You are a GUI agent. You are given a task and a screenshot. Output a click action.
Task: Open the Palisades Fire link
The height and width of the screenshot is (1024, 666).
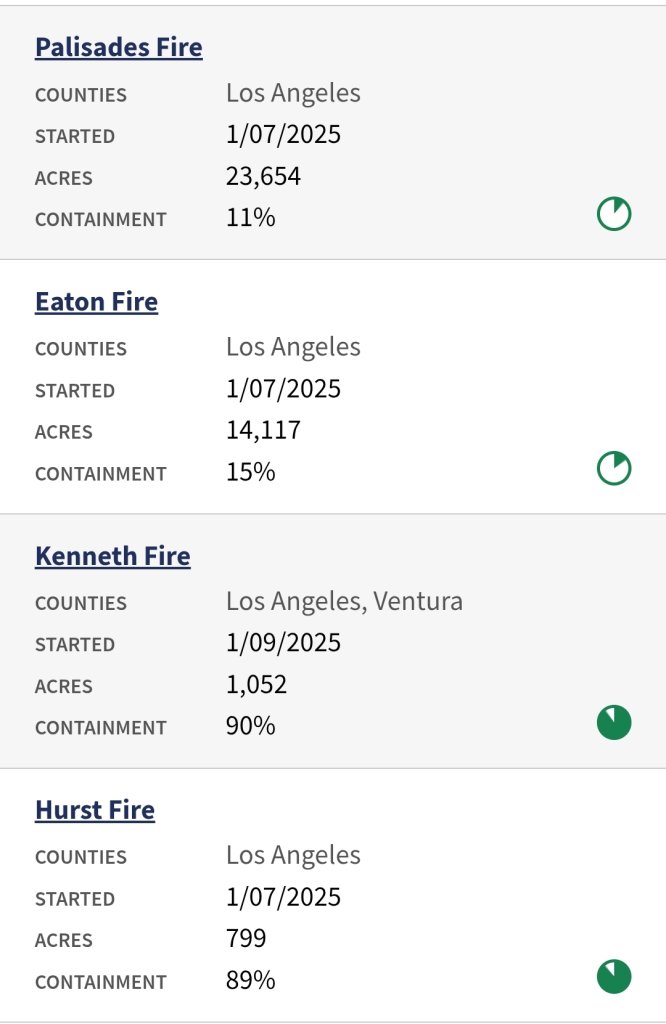(x=118, y=47)
